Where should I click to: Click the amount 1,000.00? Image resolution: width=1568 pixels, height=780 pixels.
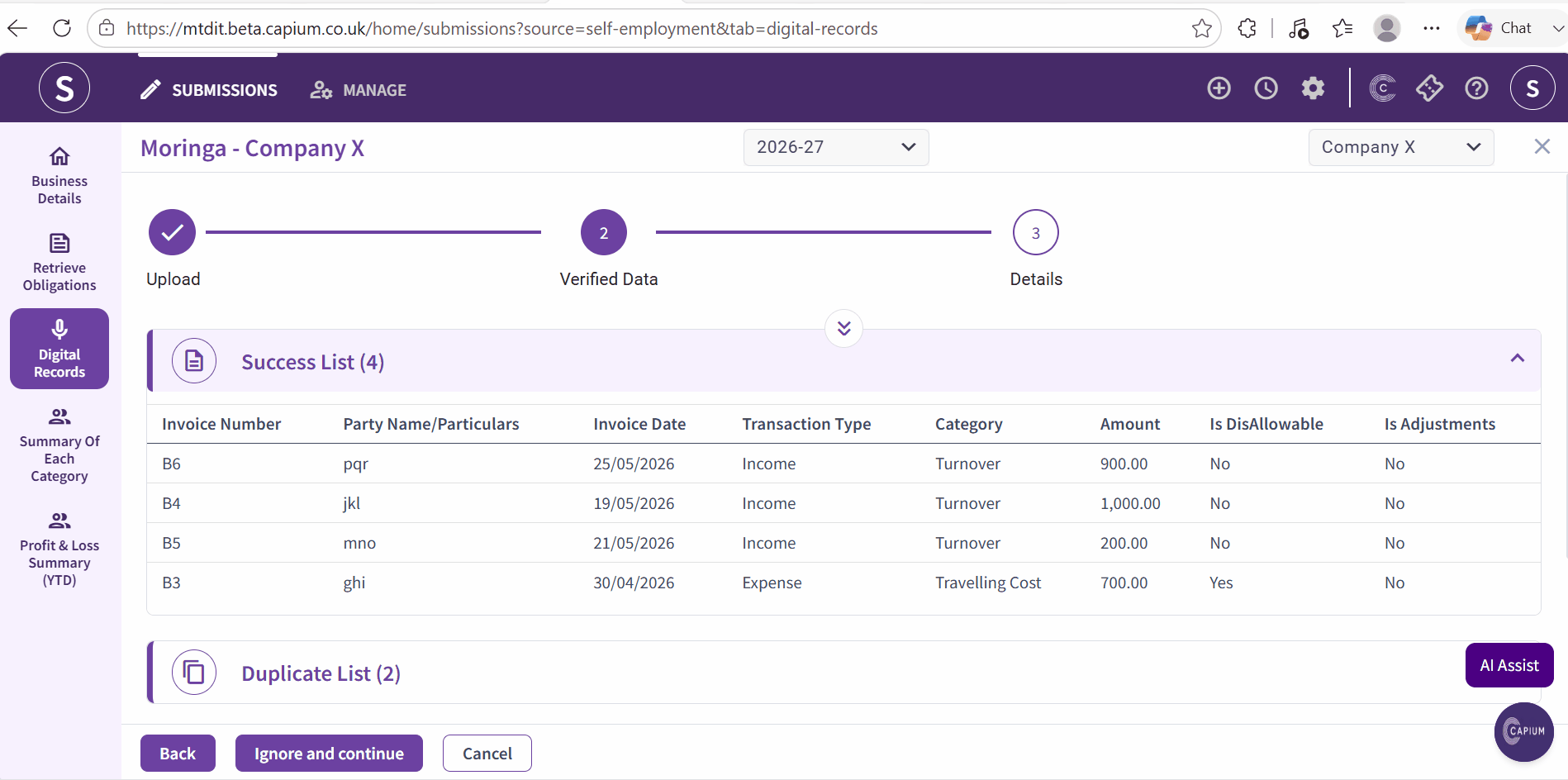click(1130, 503)
